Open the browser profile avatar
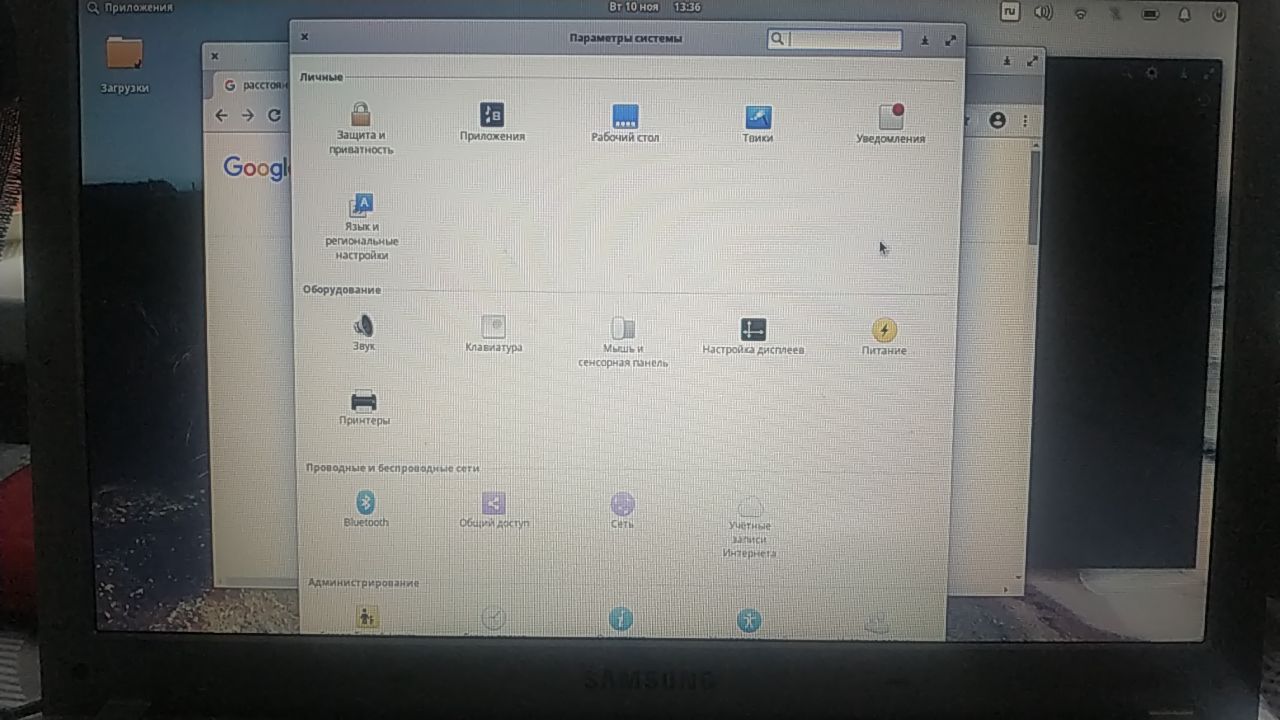 997,120
